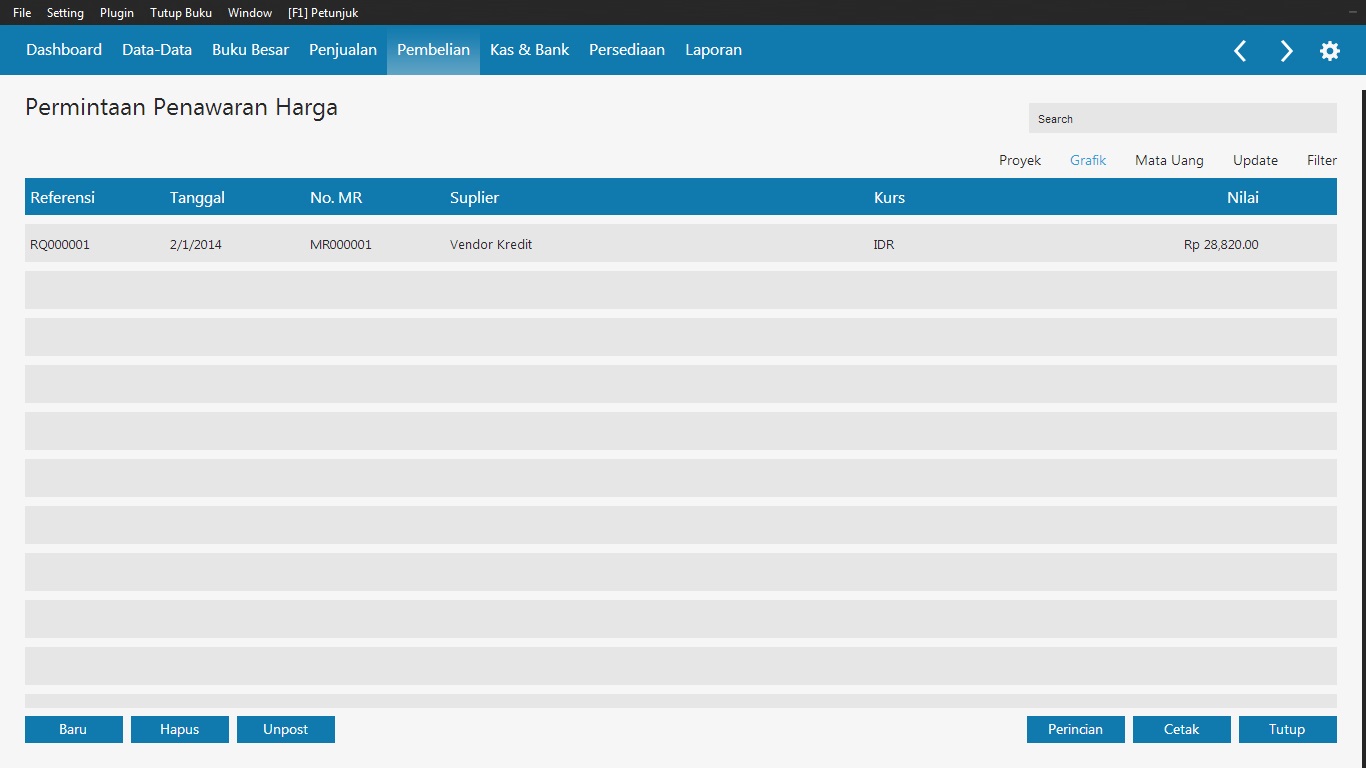Switch to the Laporan tab
The height and width of the screenshot is (768, 1366).
point(713,50)
